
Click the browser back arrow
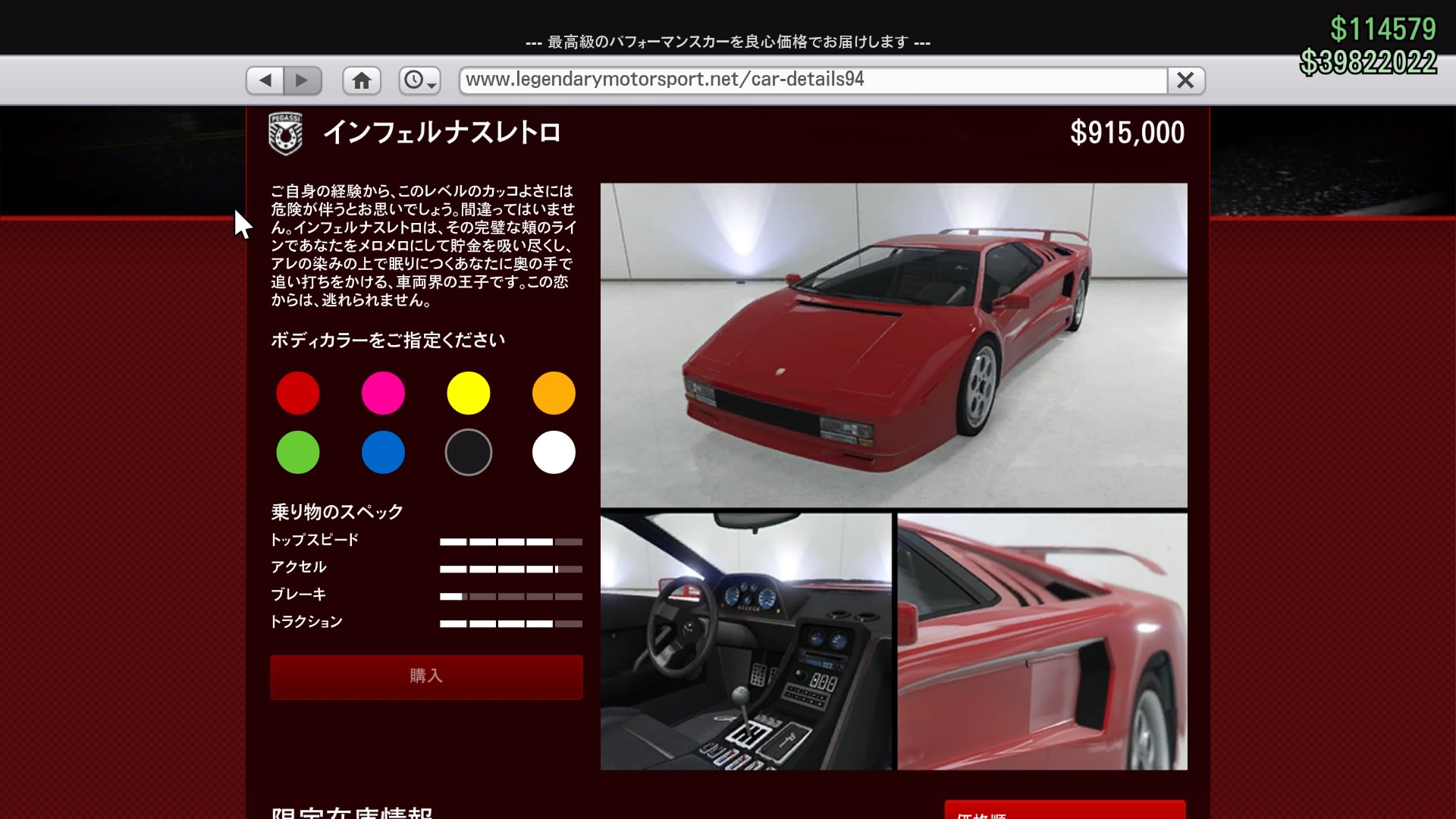coord(265,80)
